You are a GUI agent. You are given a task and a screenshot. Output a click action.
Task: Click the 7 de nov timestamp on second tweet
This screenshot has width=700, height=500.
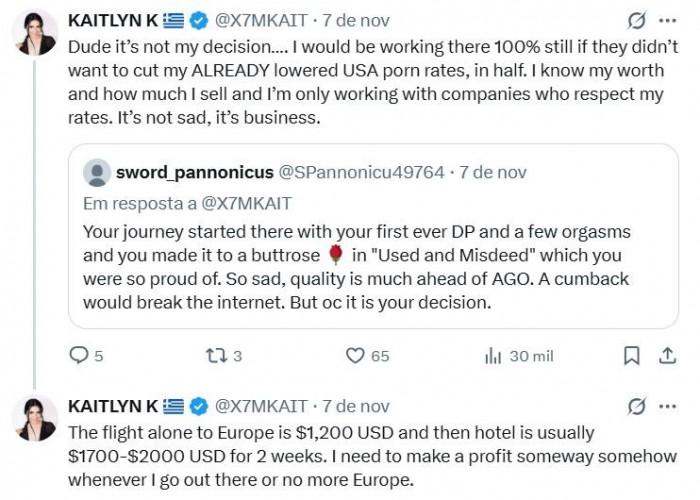coord(355,406)
